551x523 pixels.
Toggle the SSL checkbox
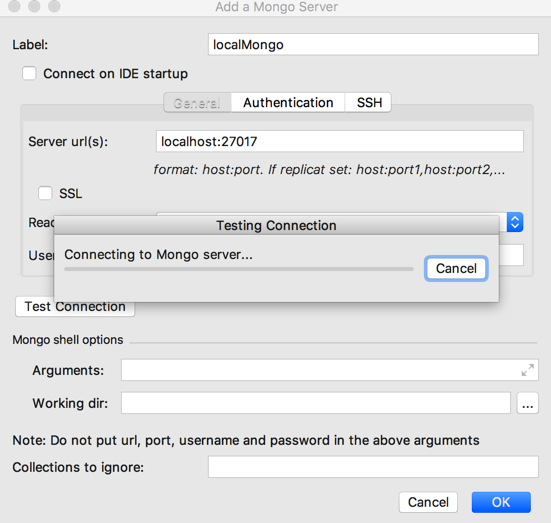[x=45, y=193]
